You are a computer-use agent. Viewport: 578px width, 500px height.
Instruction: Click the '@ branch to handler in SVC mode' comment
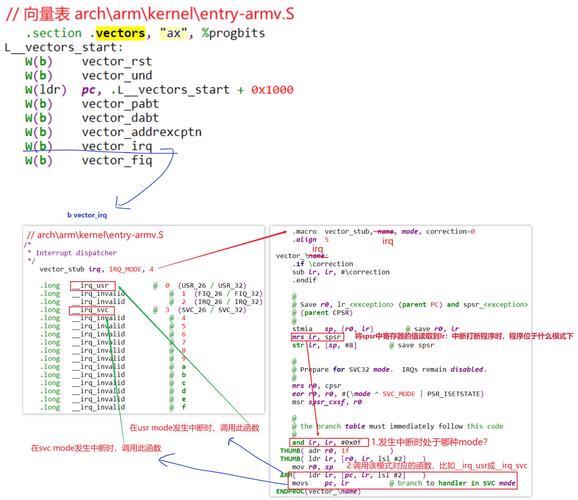[452, 483]
